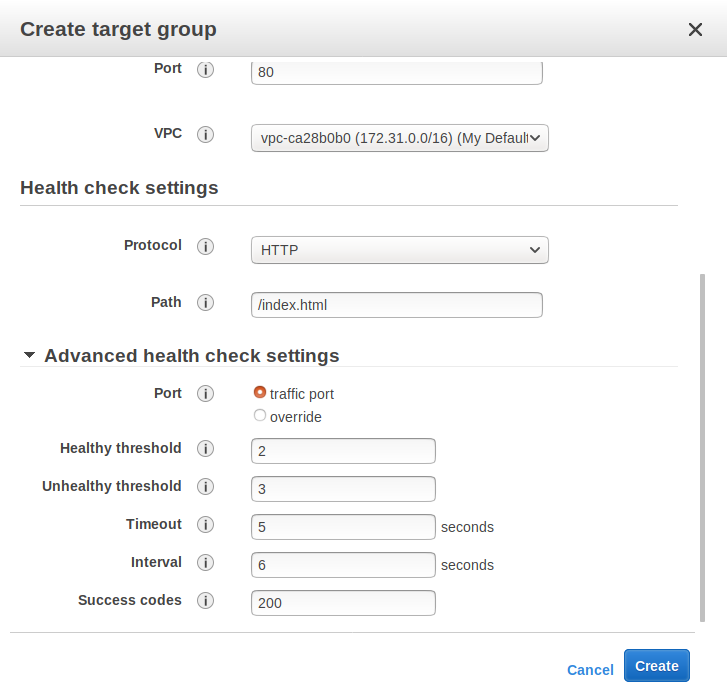Image resolution: width=727 pixels, height=697 pixels.
Task: Click the Healthy threshold info icon
Action: [205, 448]
